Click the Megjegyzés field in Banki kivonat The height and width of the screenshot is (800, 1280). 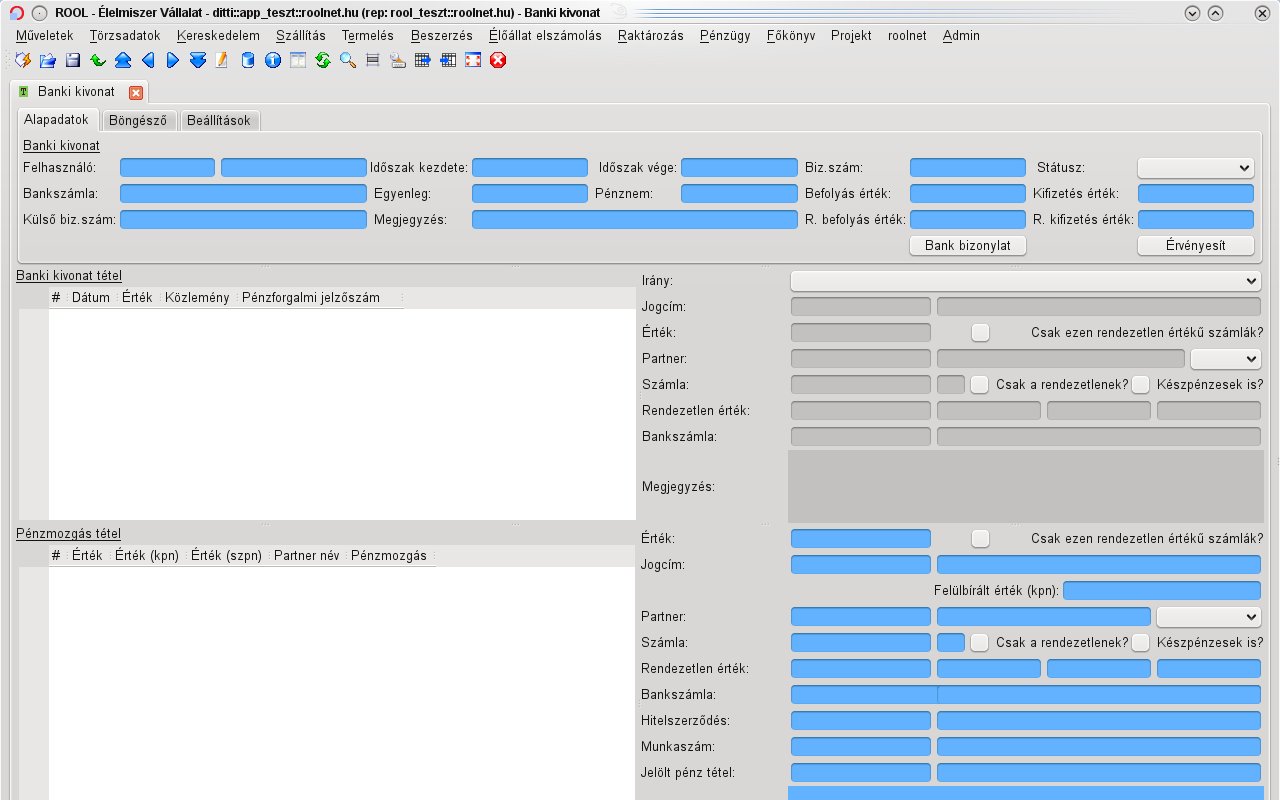point(634,220)
